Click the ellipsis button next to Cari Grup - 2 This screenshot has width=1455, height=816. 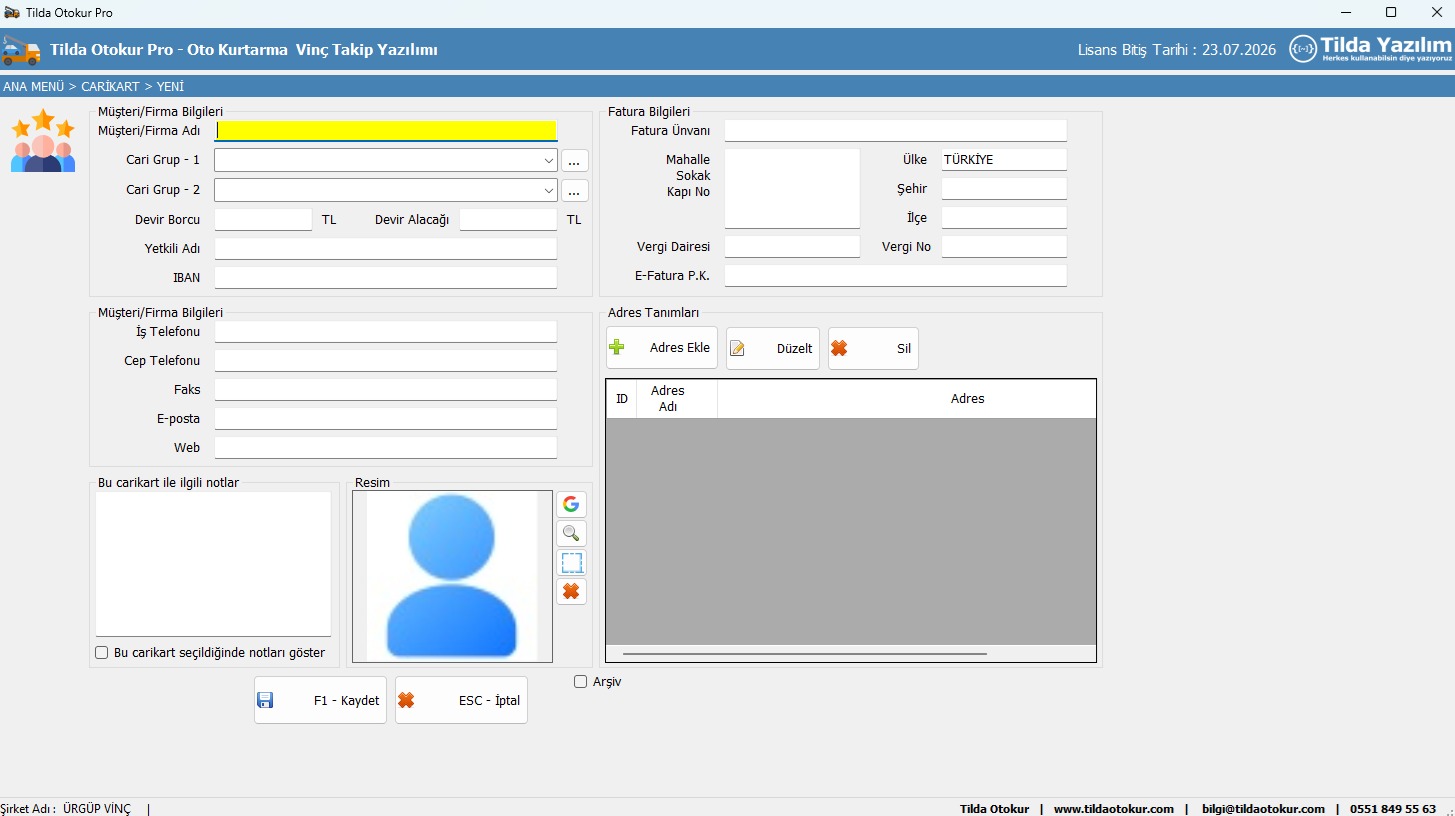(x=575, y=190)
